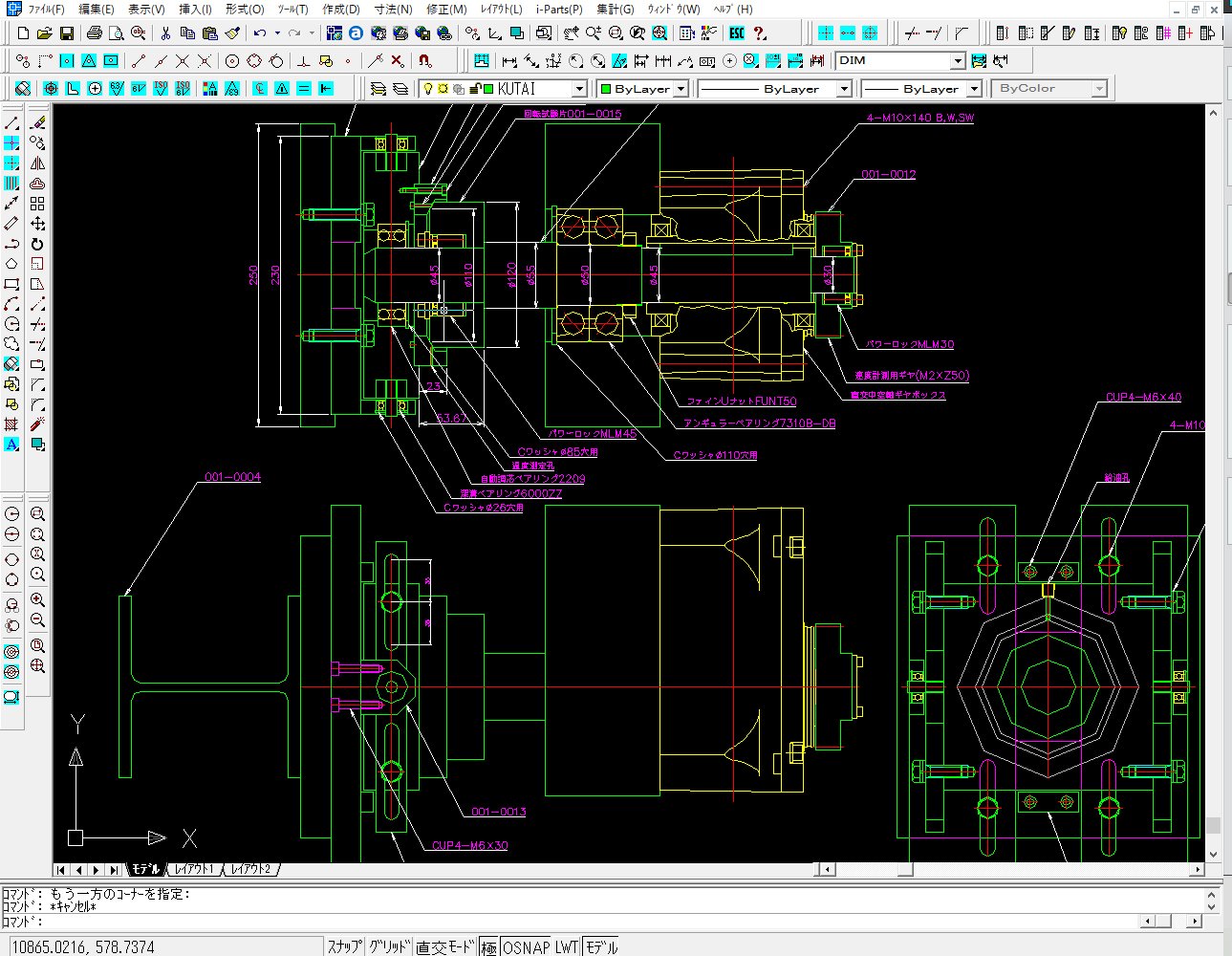The height and width of the screenshot is (956, 1232).
Task: Expand the DIM dimension style dropdown
Action: 957,61
